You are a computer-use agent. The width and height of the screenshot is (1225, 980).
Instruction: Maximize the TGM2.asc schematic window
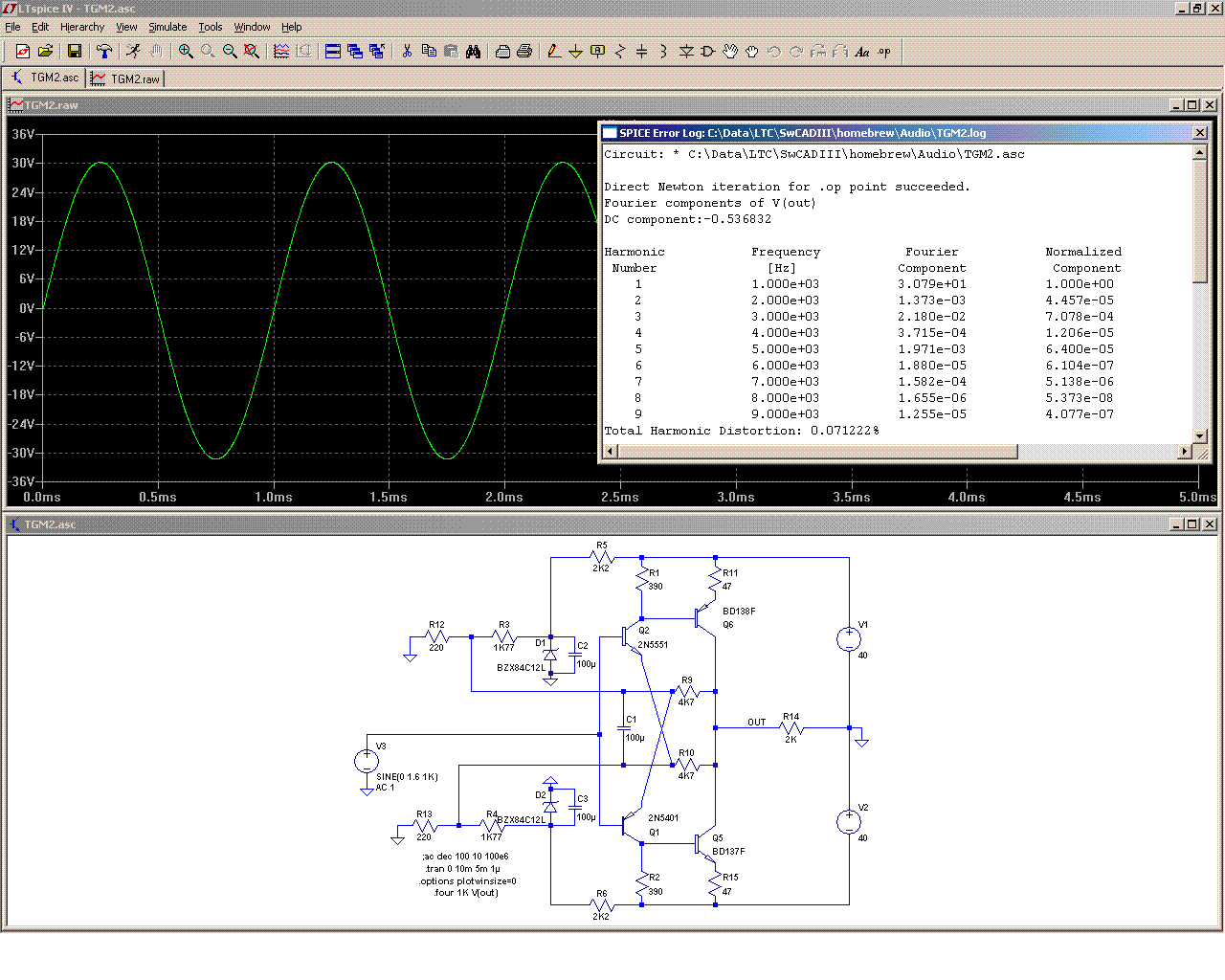pos(1192,524)
